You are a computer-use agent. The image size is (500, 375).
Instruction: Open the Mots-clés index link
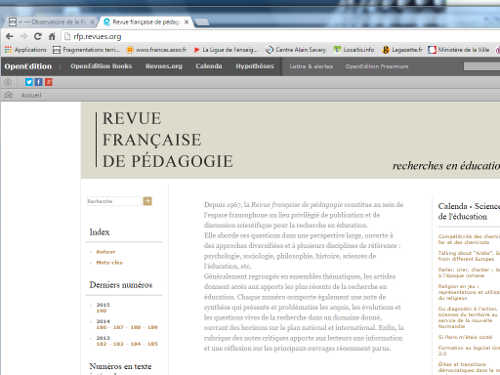109,263
